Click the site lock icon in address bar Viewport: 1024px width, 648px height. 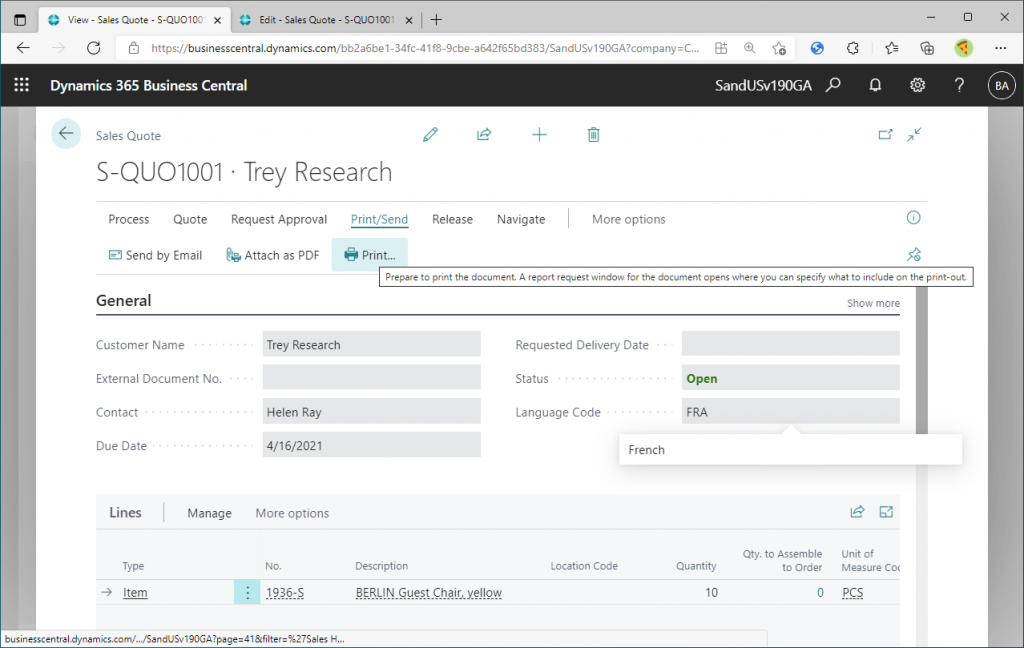point(134,48)
